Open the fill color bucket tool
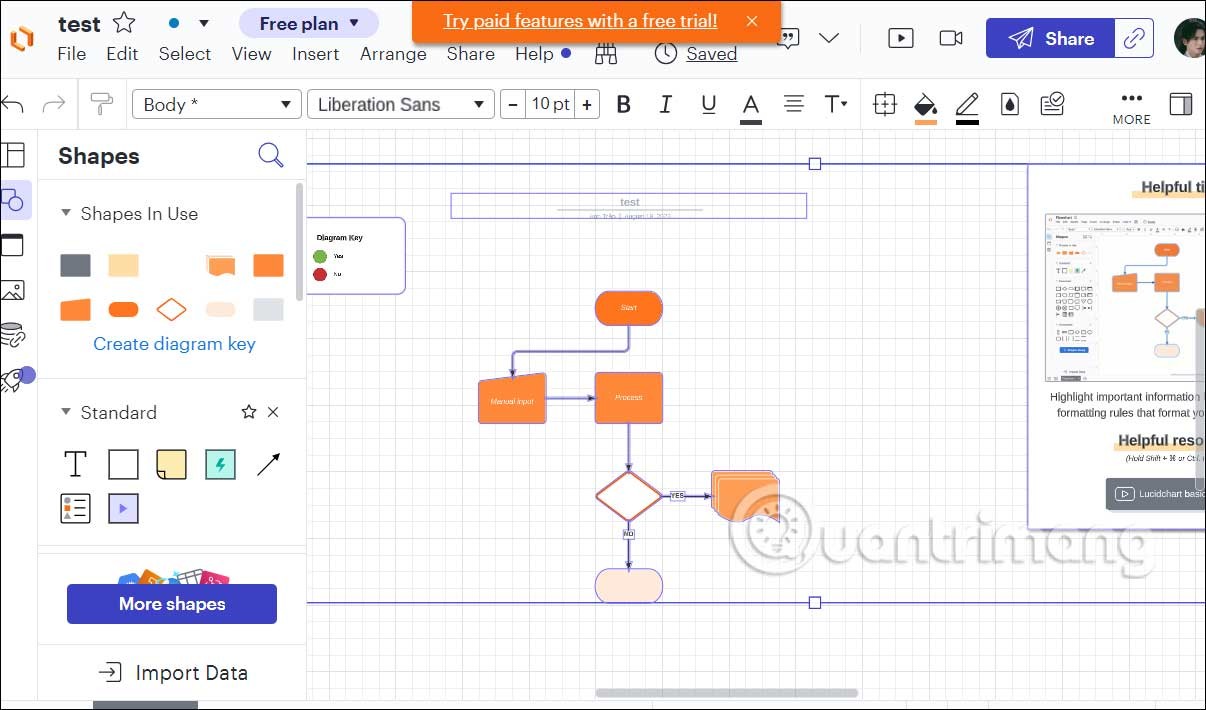1206x710 pixels. coord(925,105)
